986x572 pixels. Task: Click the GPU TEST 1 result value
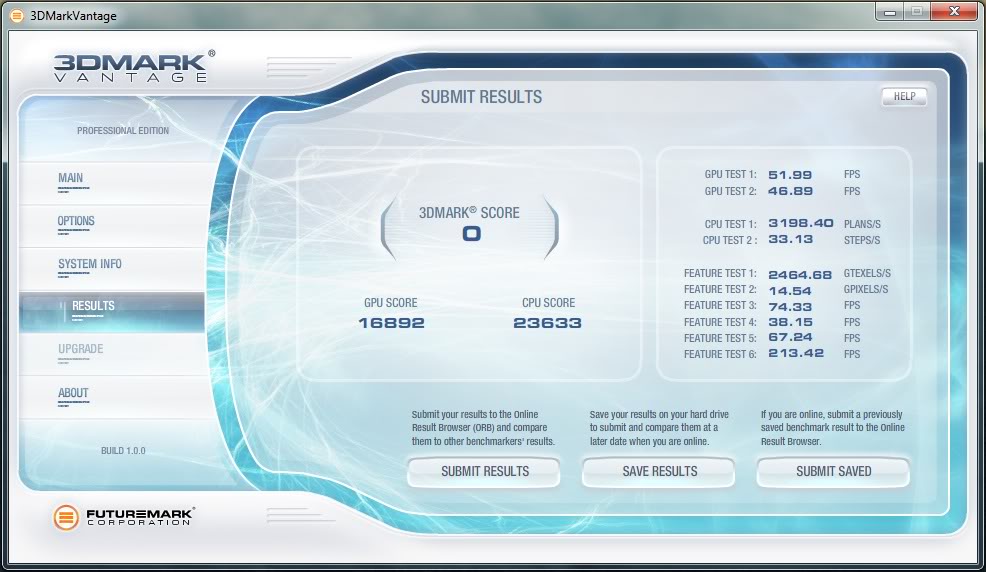point(790,174)
